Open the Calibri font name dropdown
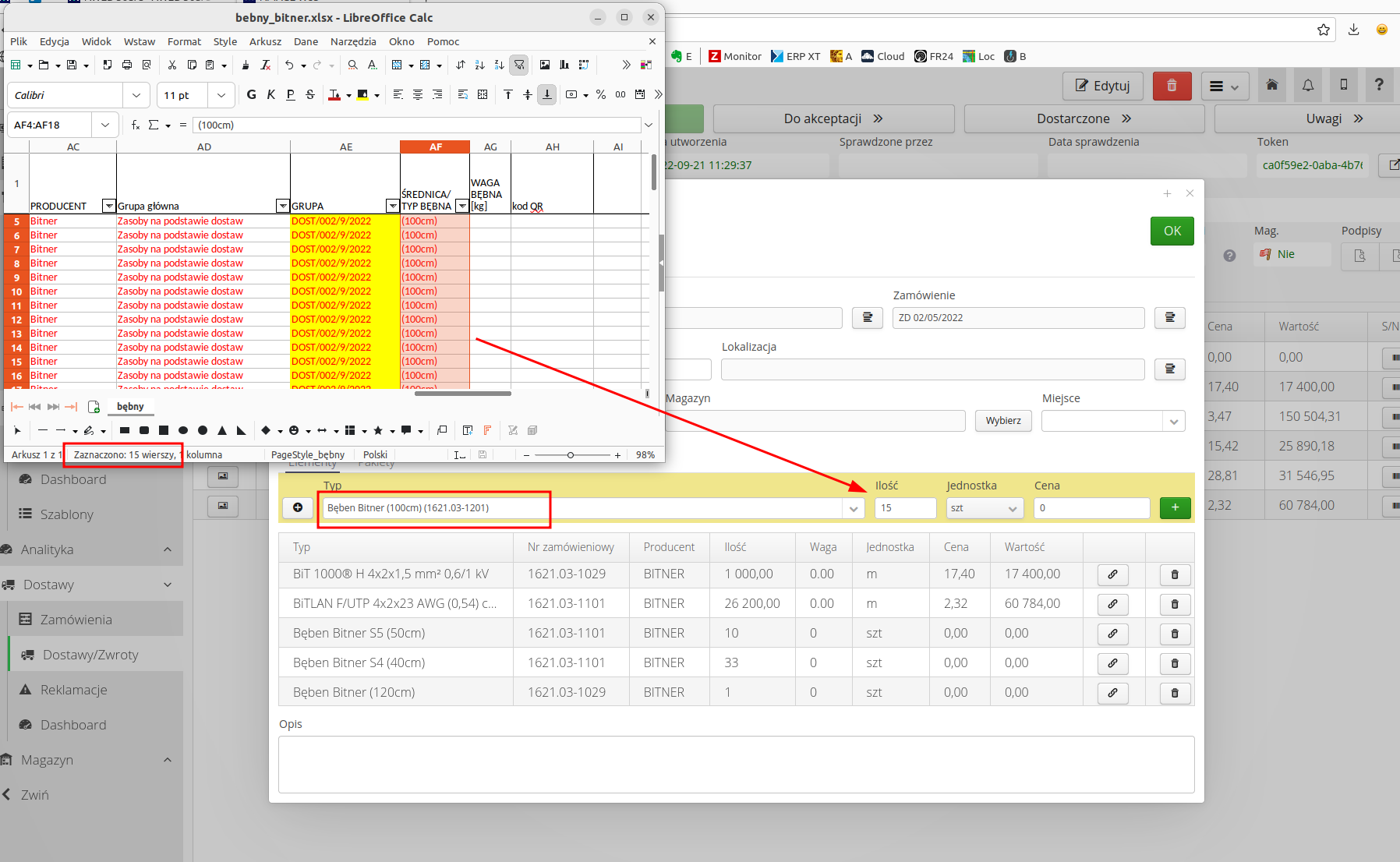The image size is (1400, 862). (136, 94)
